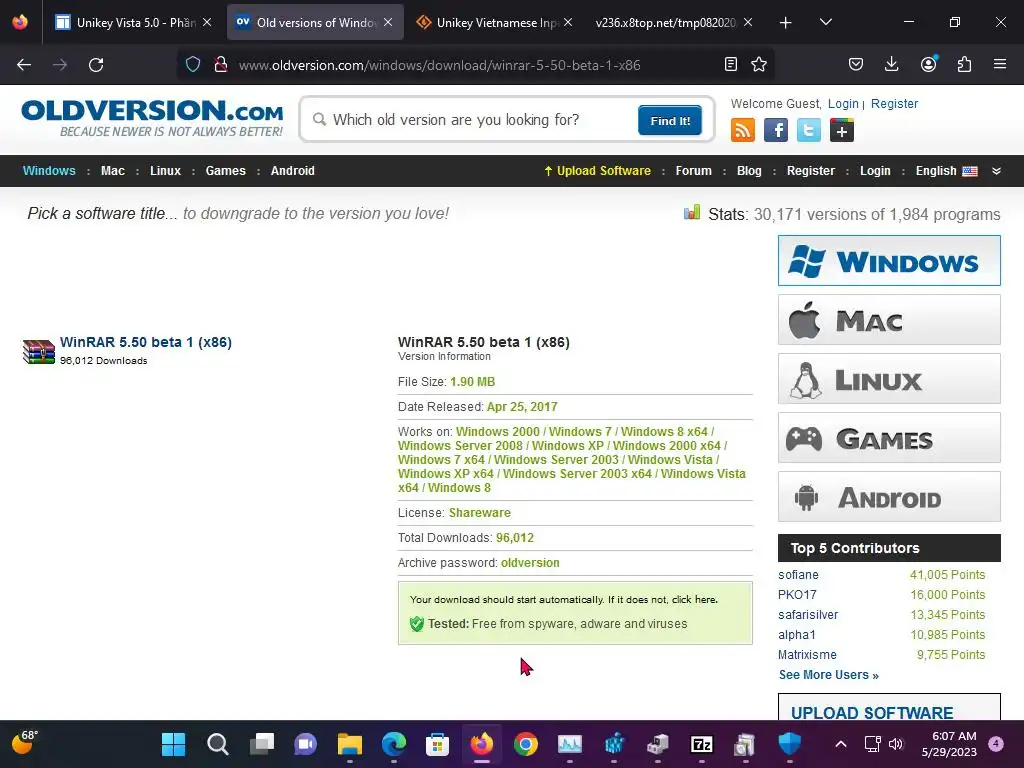Open Linux category in nav menu
Screen dimensions: 1024x768
(x=165, y=171)
